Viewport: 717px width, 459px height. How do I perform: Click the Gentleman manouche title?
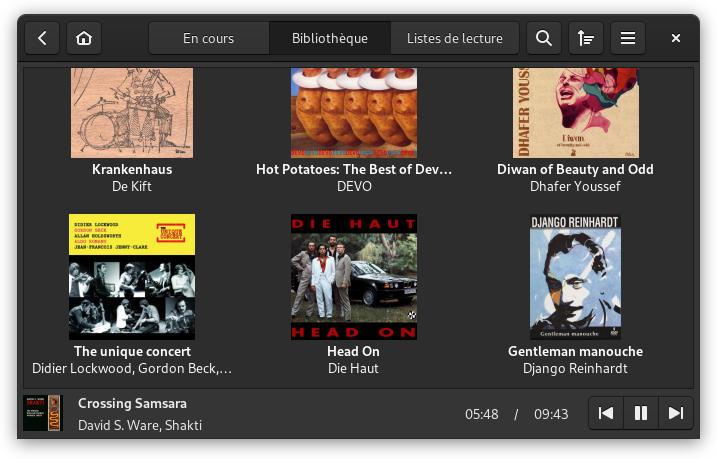575,351
